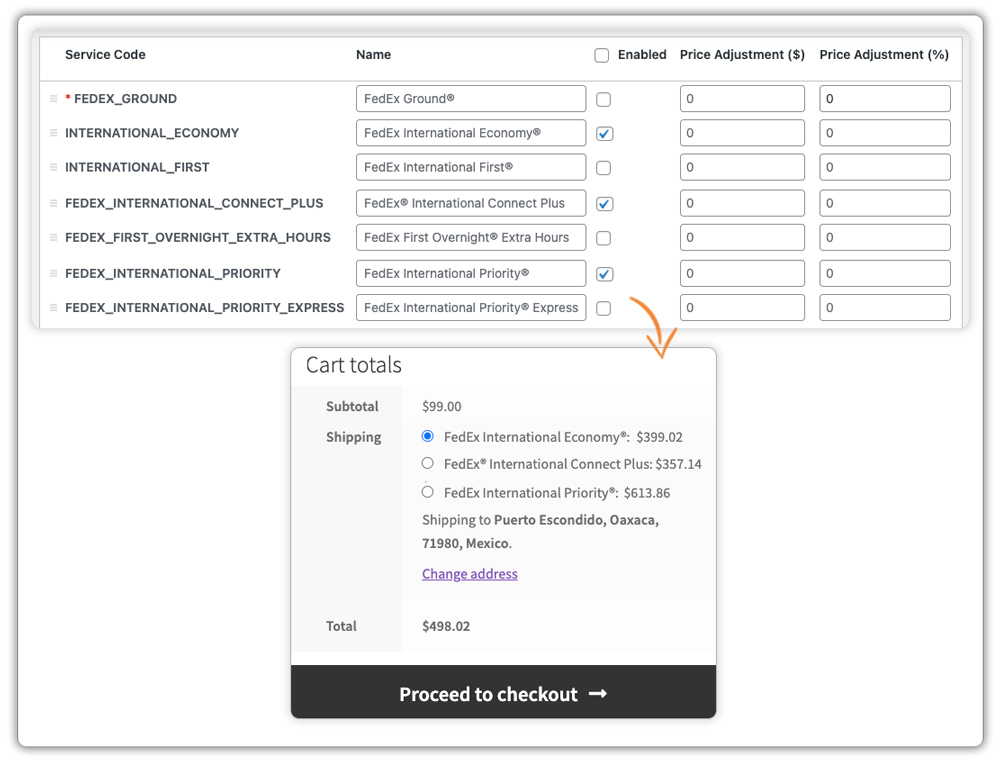Click drag handle of FEDEX_INTERNATIONAL_PRIORITY_EXPRESS
The image size is (1000, 761).
[x=54, y=308]
